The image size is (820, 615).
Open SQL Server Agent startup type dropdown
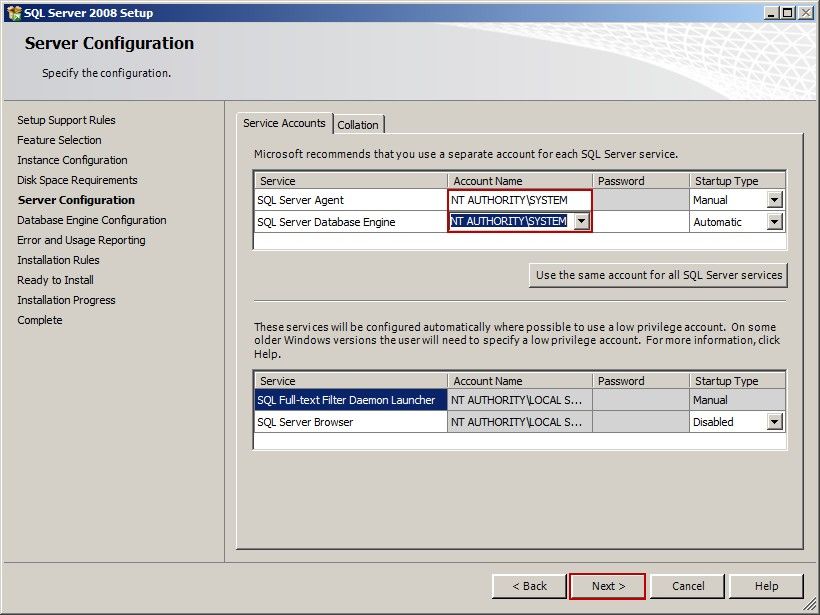pyautogui.click(x=775, y=199)
